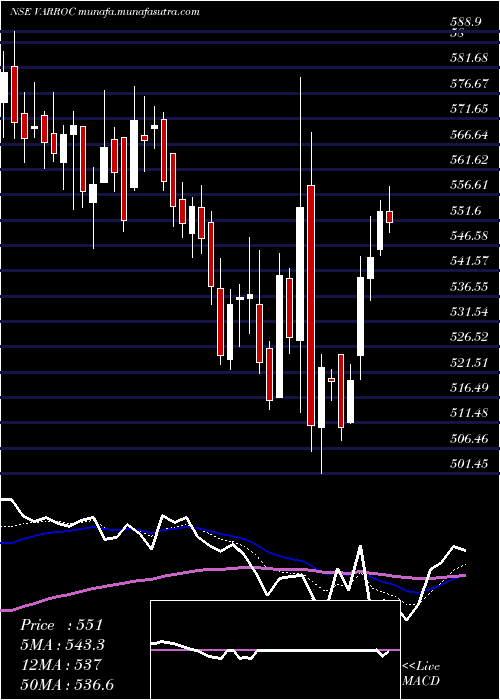Click the 506.46 price axis label
The image size is (500, 700).
(469, 439)
